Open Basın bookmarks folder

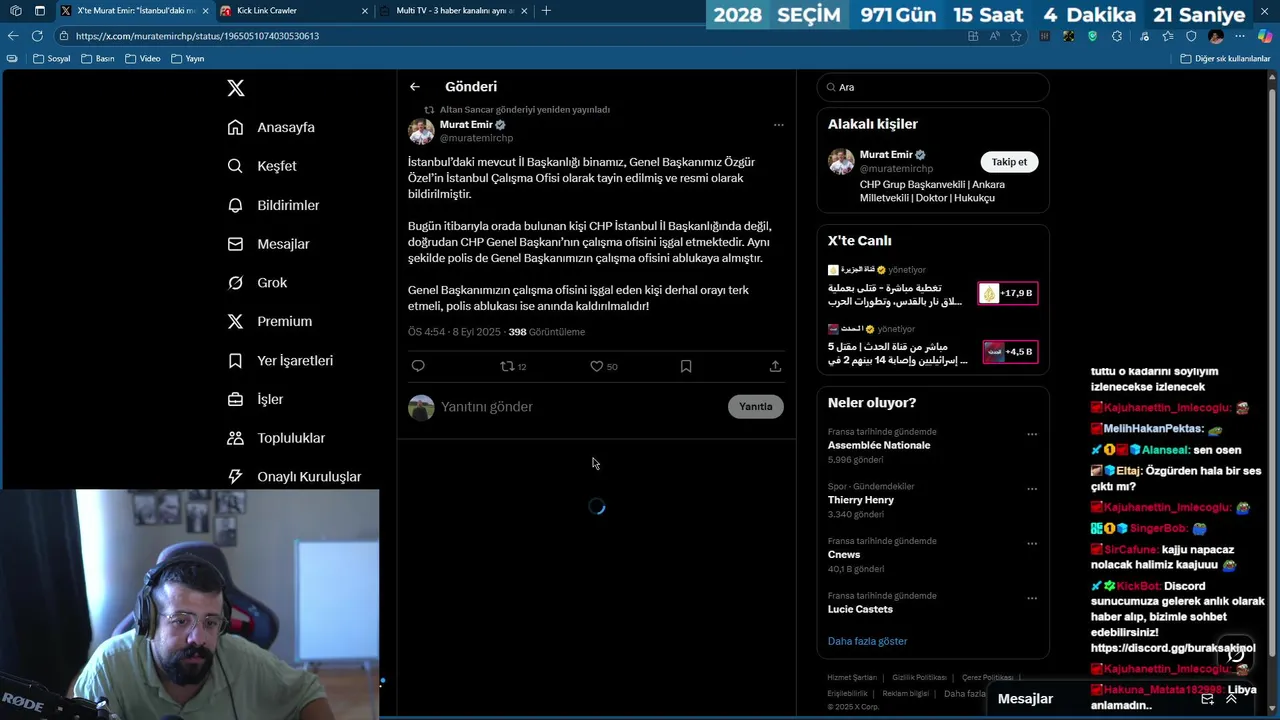point(98,59)
